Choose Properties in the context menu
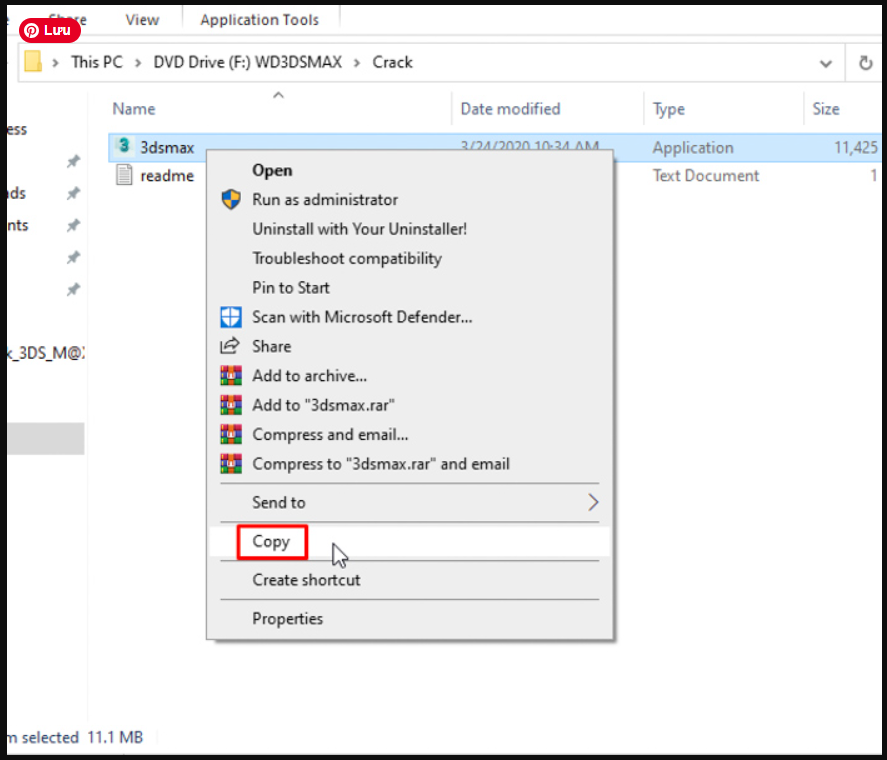 click(x=287, y=619)
